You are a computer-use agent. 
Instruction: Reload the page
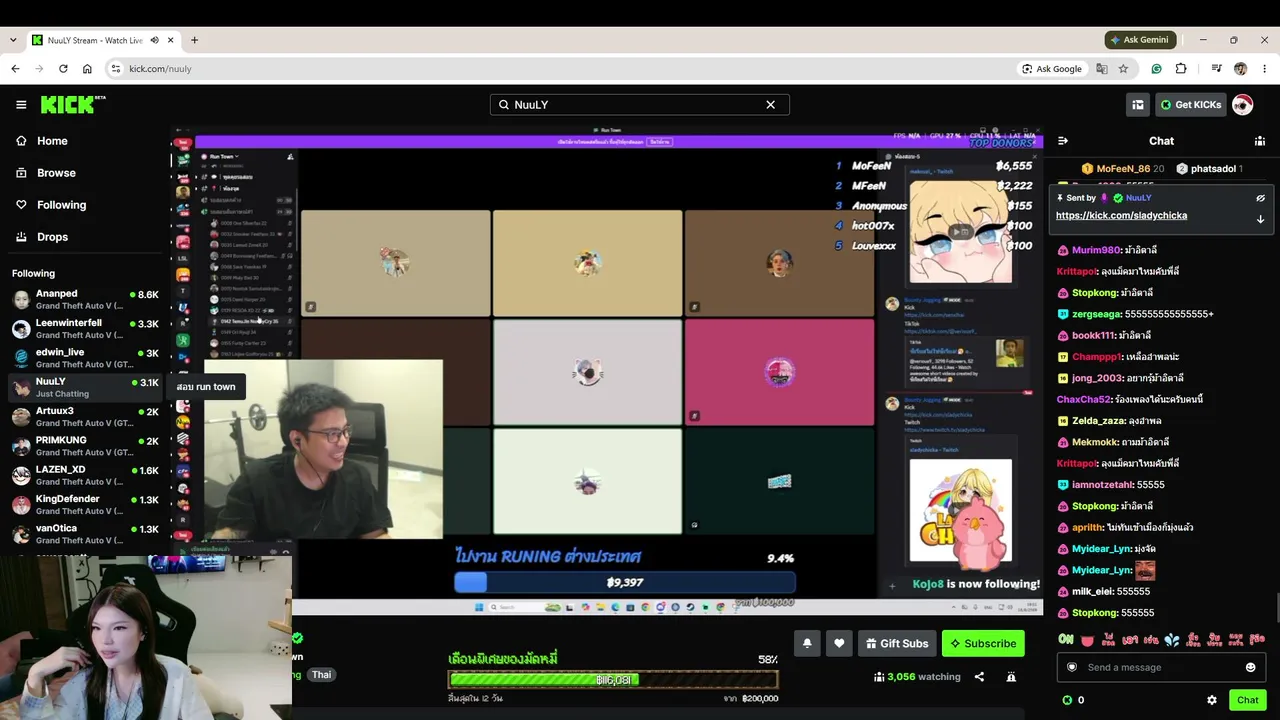pos(63,69)
